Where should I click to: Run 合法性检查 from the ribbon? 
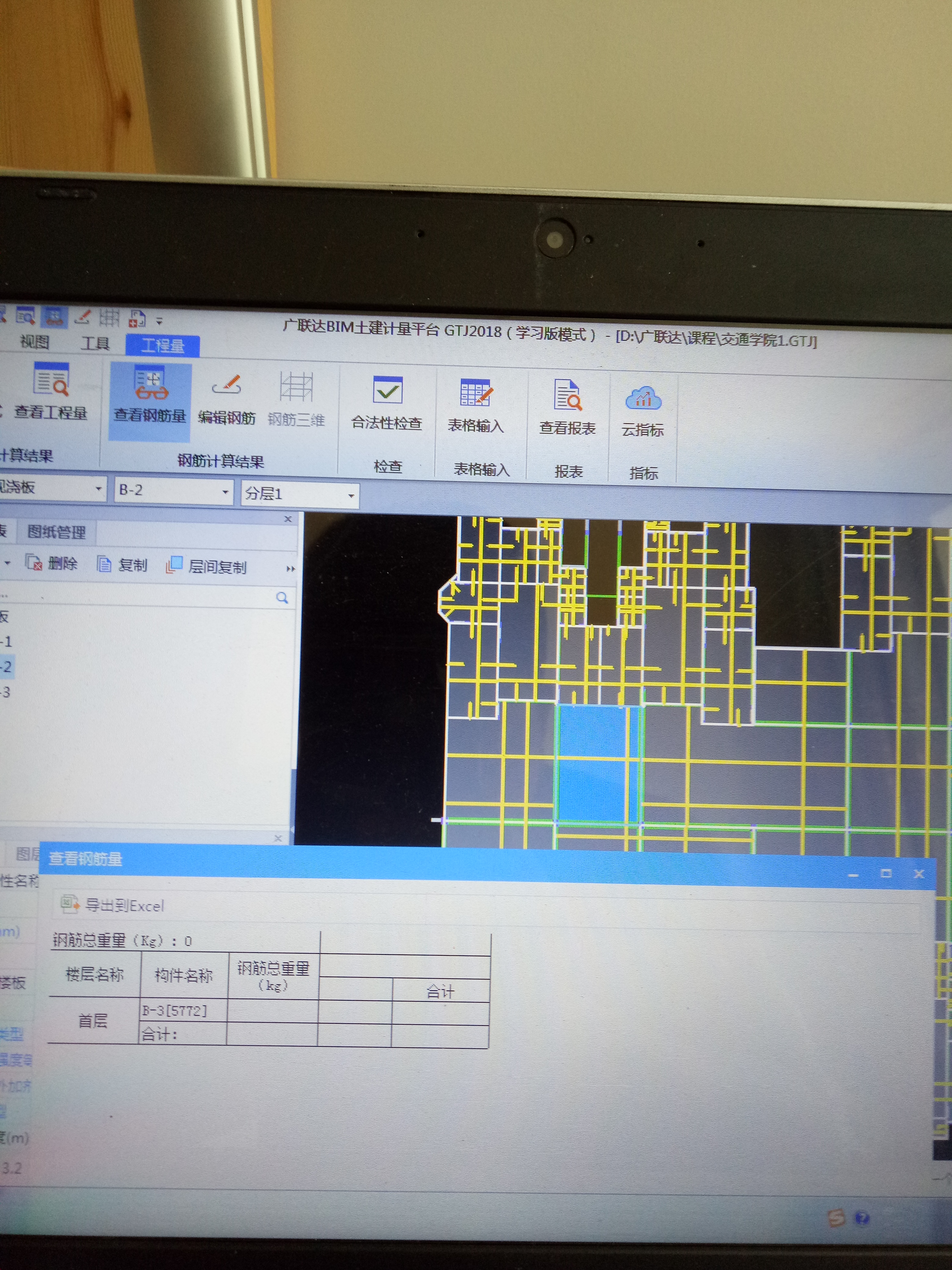click(387, 403)
